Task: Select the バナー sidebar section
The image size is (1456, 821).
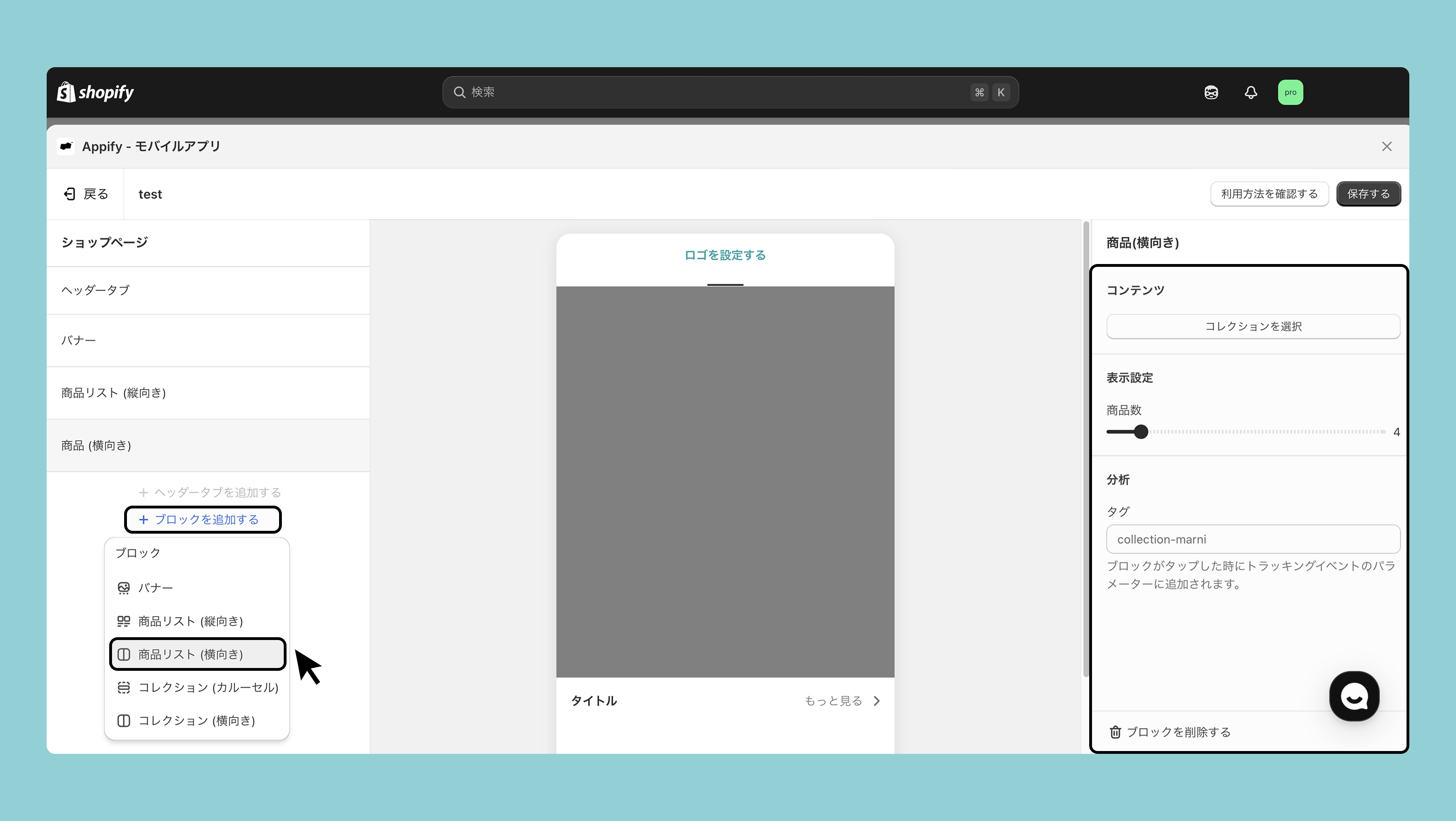Action: (x=208, y=340)
